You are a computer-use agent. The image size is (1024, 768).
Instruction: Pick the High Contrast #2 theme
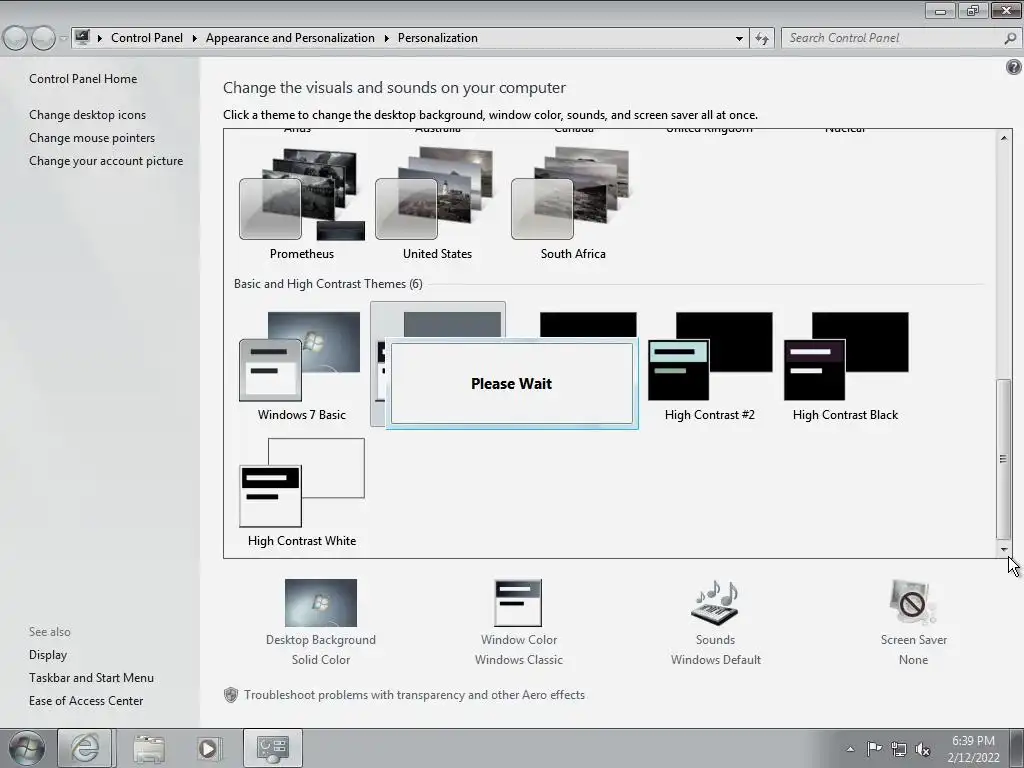(709, 356)
